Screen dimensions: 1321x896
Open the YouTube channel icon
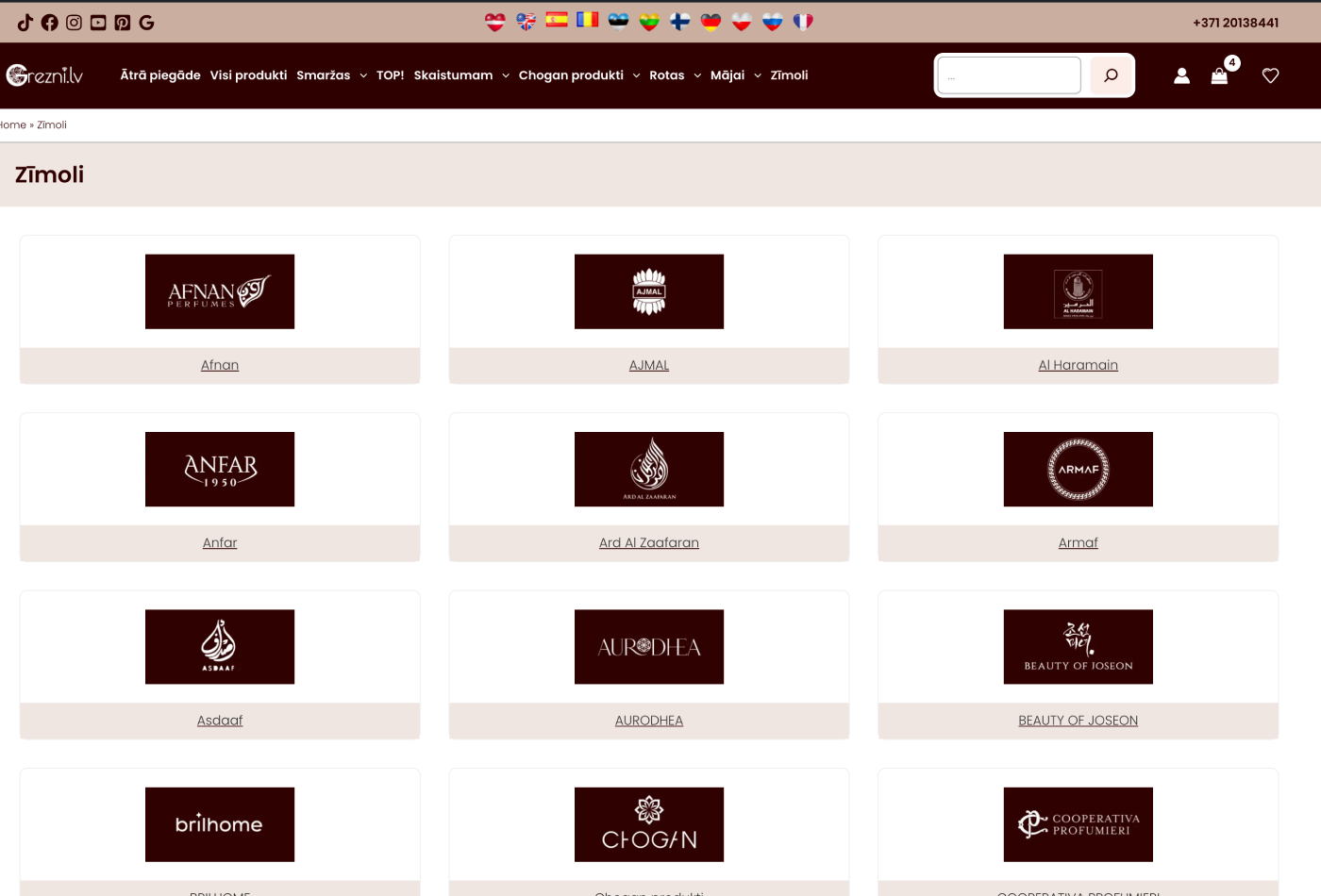(x=98, y=23)
